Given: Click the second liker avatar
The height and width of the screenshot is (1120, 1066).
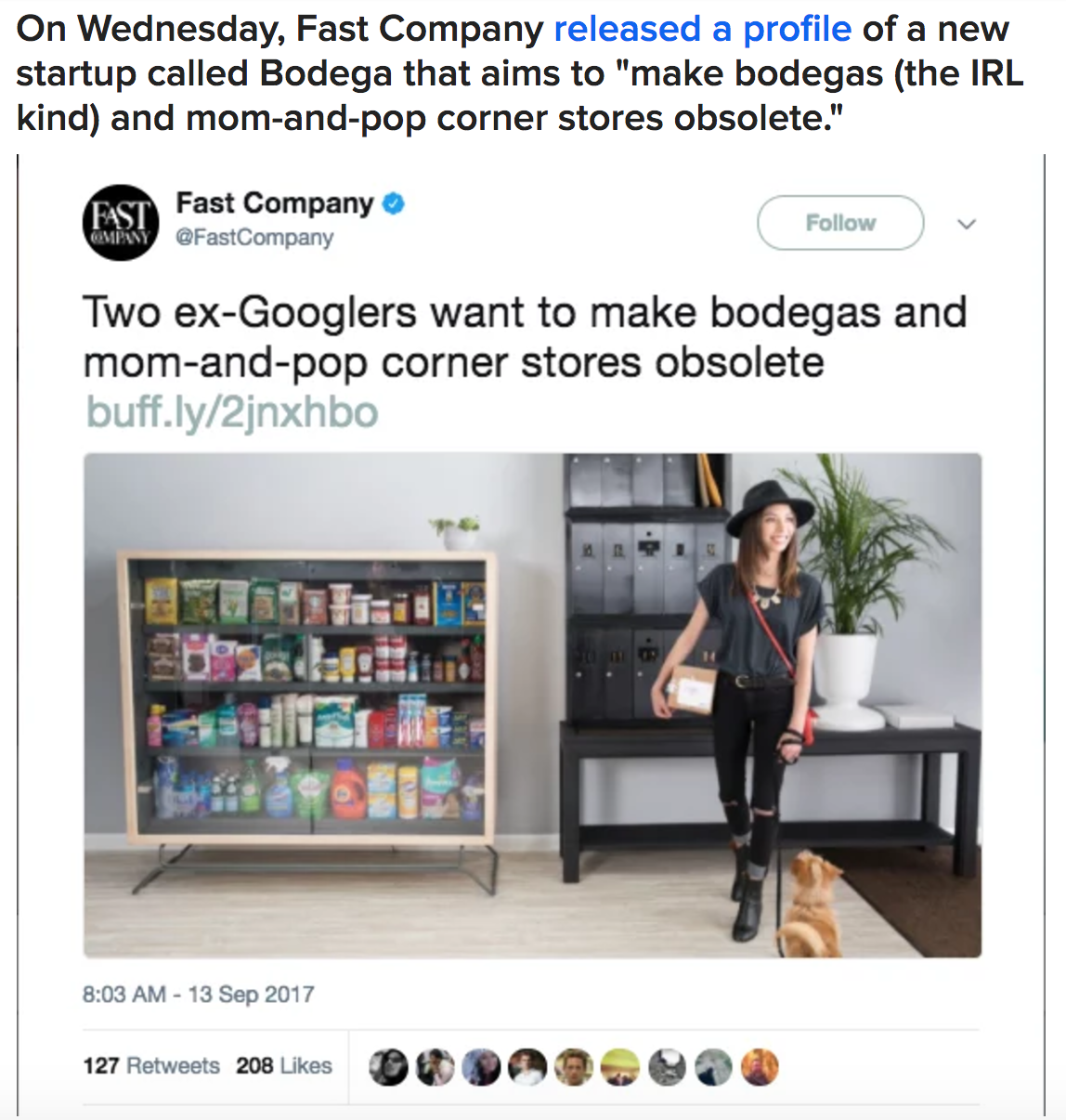Looking at the screenshot, I should [435, 1067].
